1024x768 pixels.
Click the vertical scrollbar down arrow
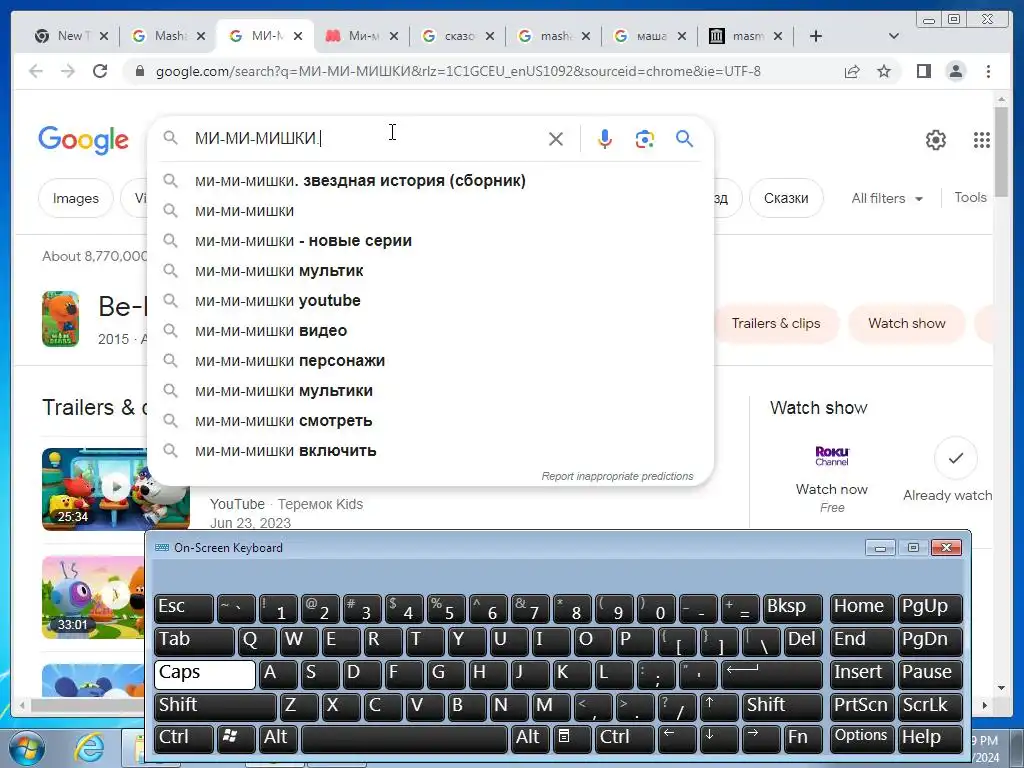tap(1001, 688)
